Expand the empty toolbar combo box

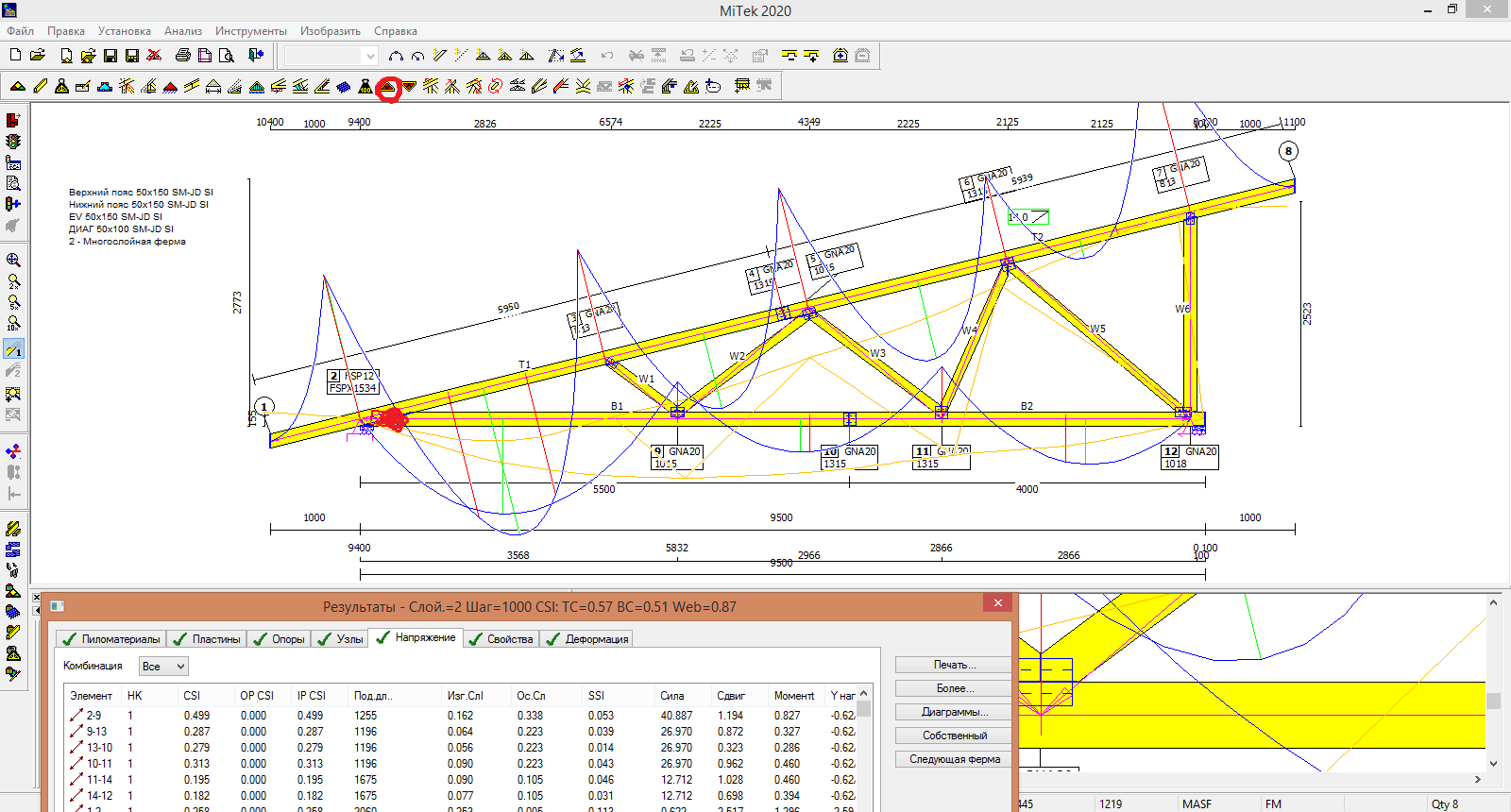click(x=370, y=57)
